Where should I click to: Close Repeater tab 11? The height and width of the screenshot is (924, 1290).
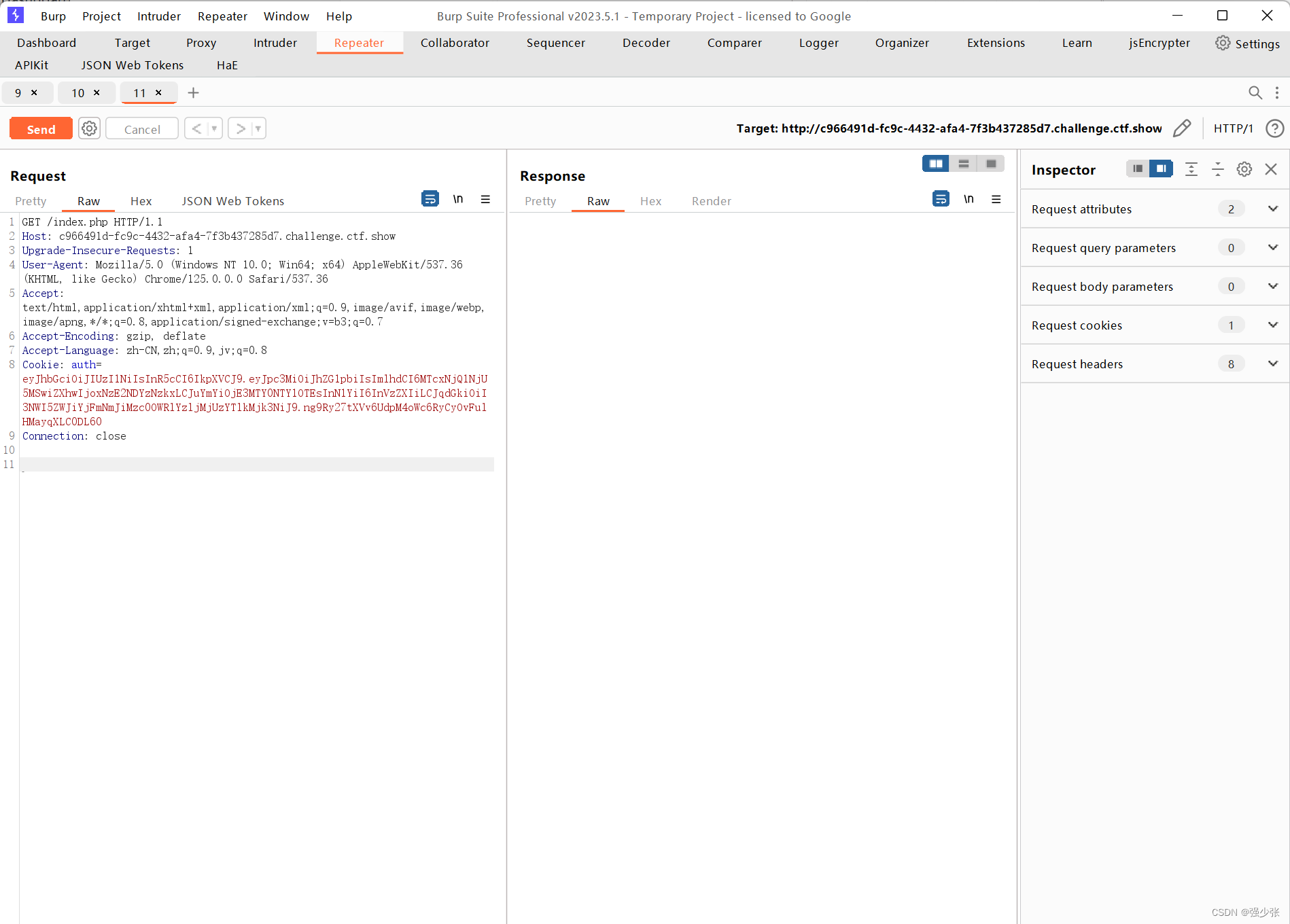[158, 92]
